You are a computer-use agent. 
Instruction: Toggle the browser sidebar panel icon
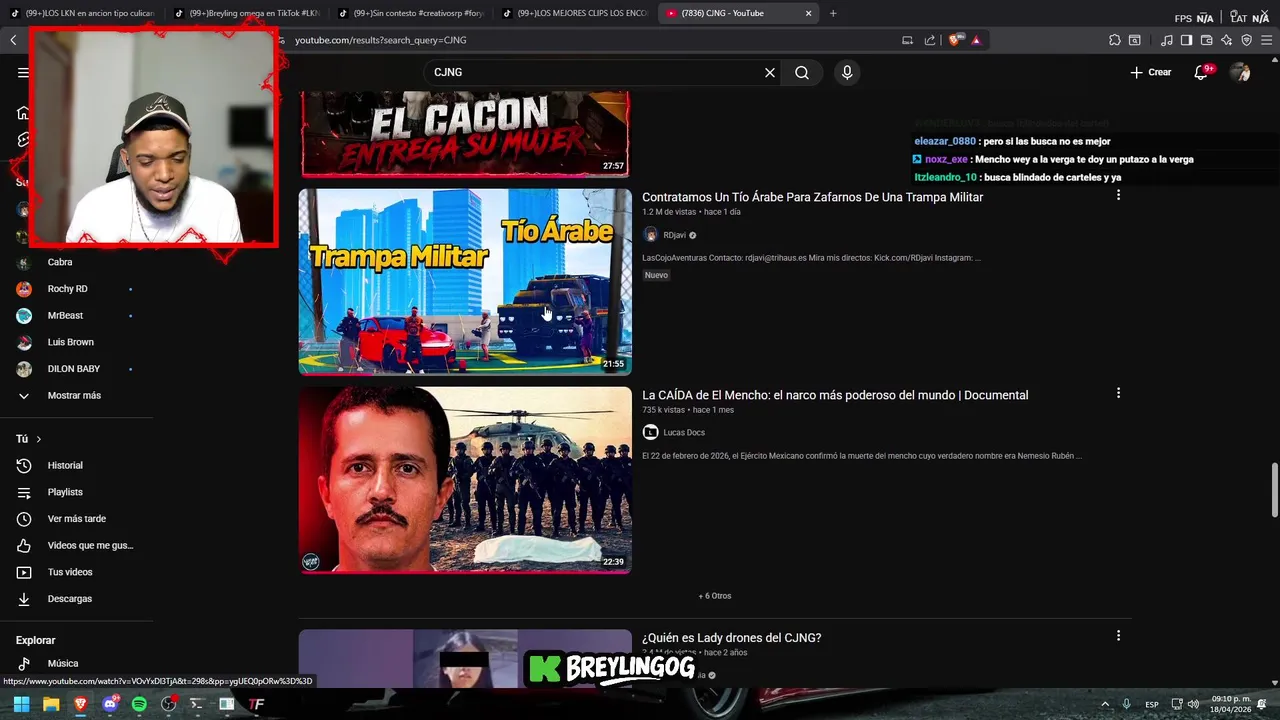point(1186,40)
